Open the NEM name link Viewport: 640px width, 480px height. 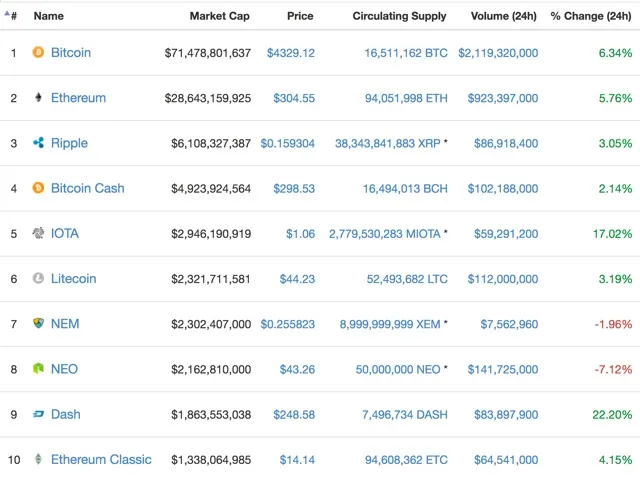(x=65, y=324)
